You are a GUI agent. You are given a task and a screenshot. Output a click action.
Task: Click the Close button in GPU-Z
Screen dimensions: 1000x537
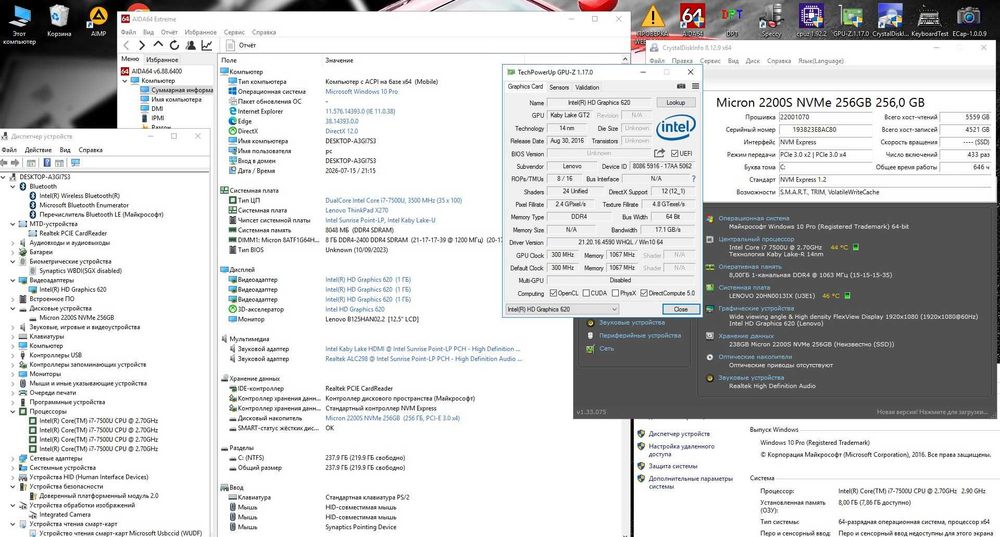[680, 309]
